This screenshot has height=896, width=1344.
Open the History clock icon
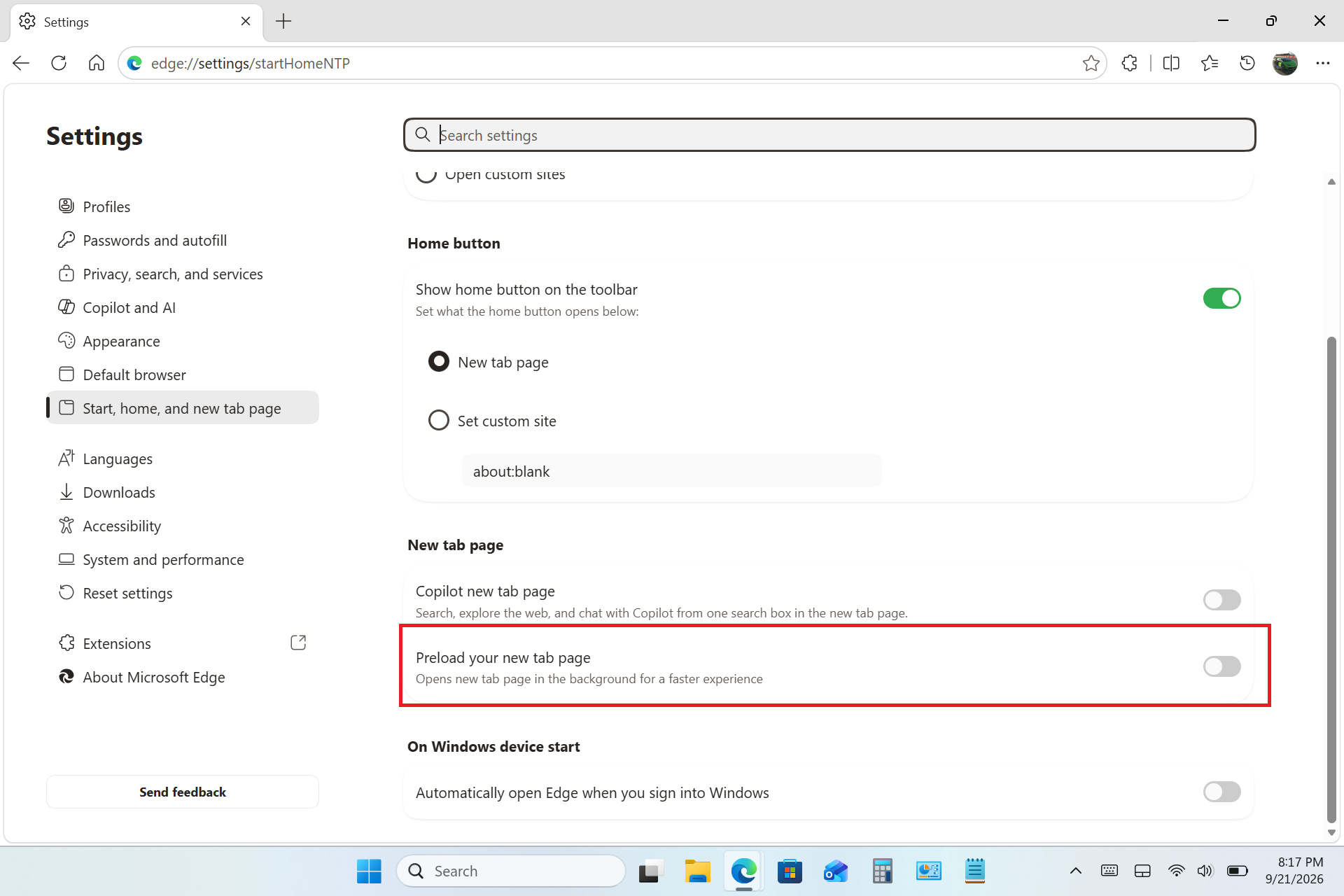click(1247, 63)
